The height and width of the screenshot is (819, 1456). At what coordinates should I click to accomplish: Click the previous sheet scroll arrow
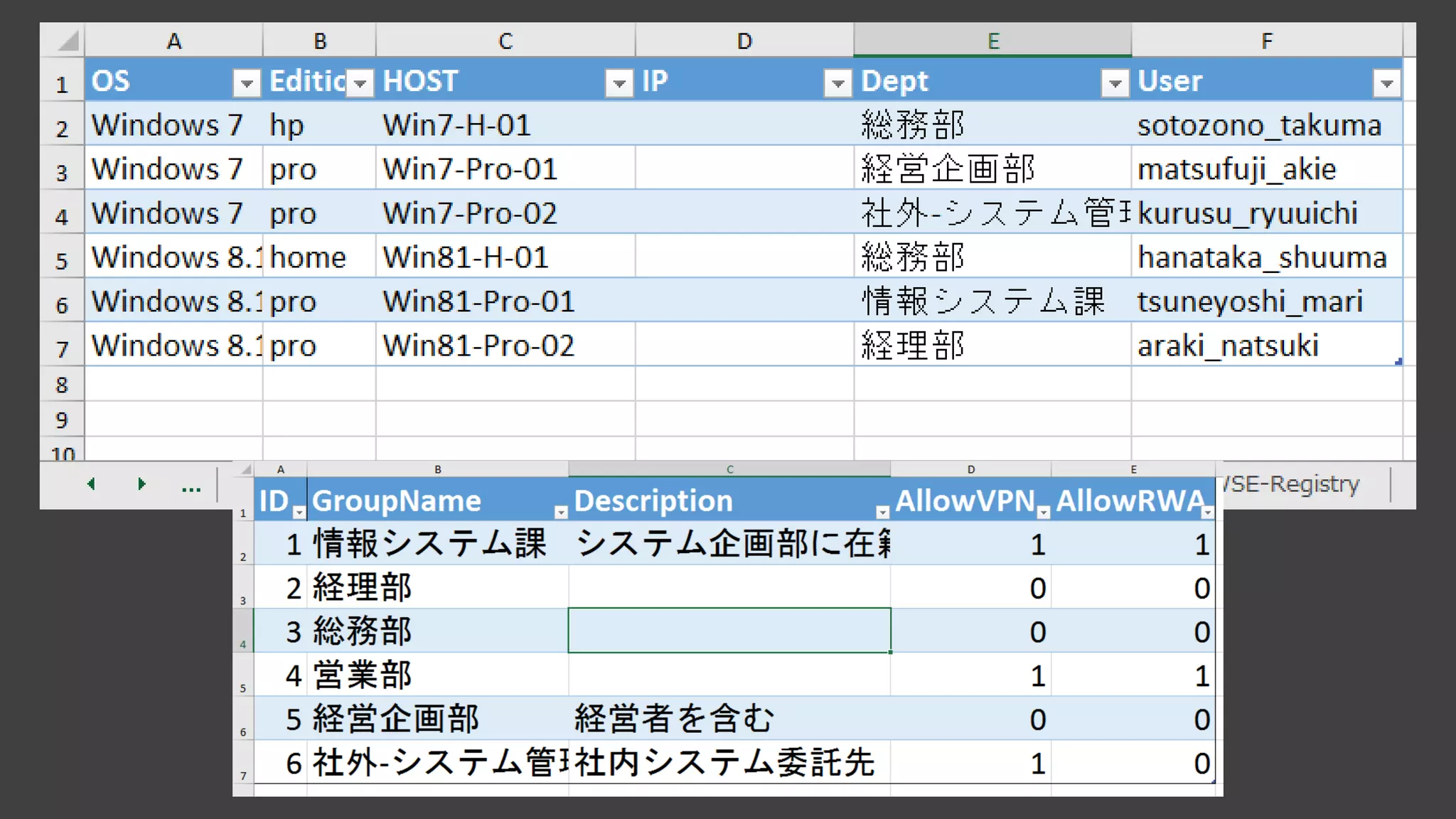point(91,484)
